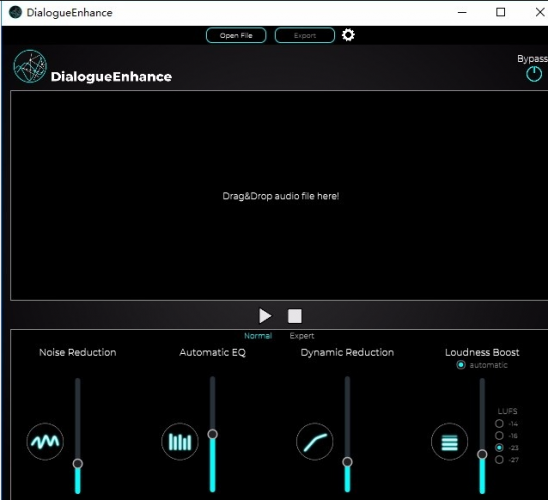Select the -14 LUFS radio button

pos(499,423)
